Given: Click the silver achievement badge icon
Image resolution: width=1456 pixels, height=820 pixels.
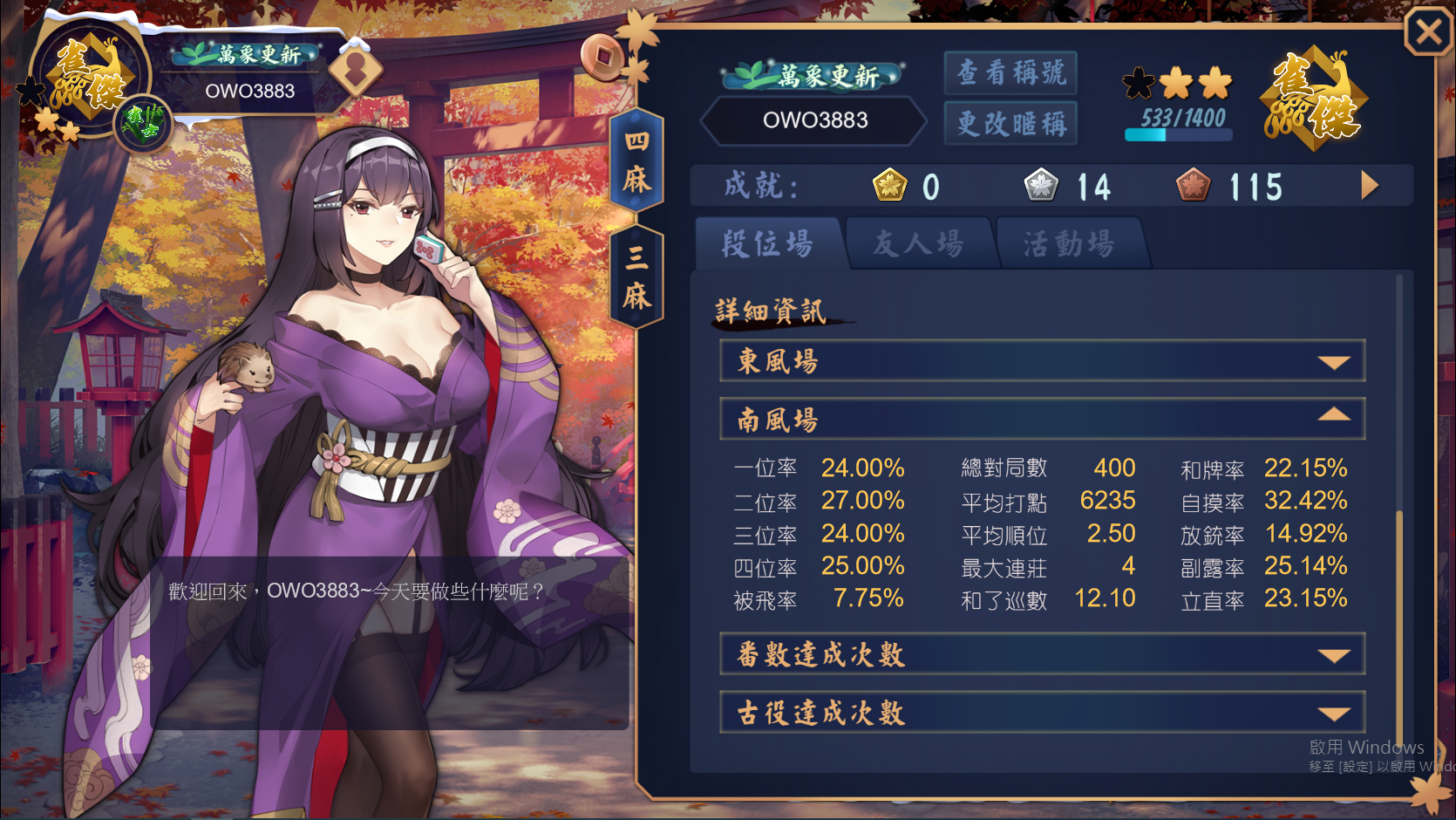Looking at the screenshot, I should tap(1041, 185).
